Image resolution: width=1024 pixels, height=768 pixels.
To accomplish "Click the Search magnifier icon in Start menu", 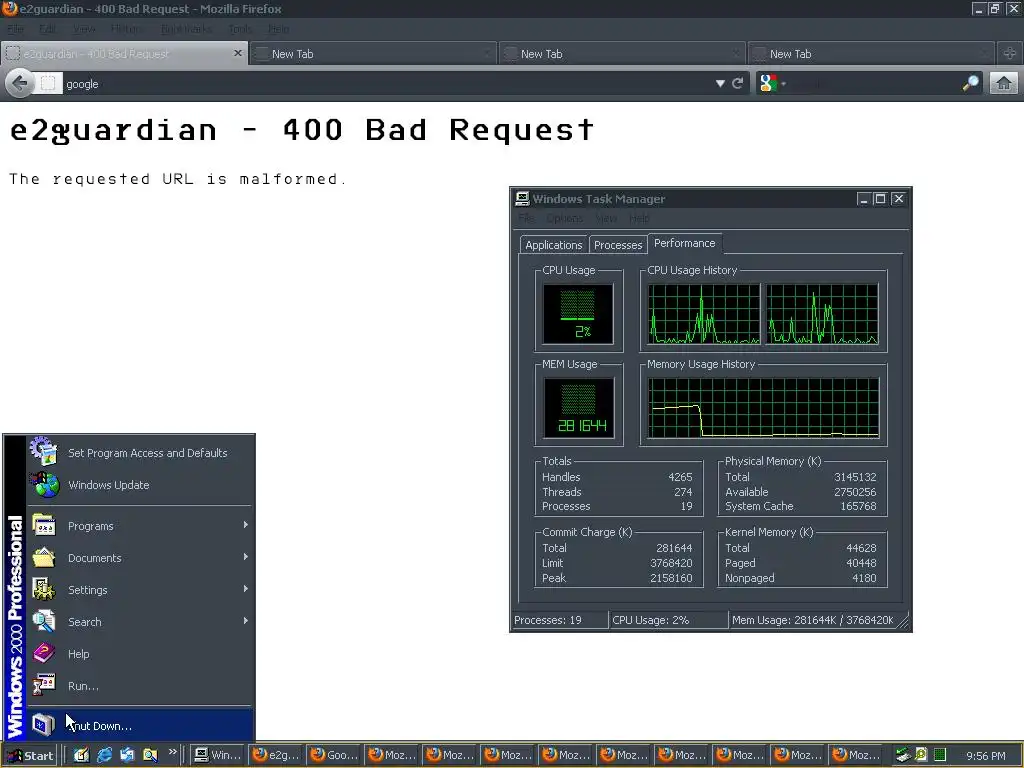I will 44,621.
